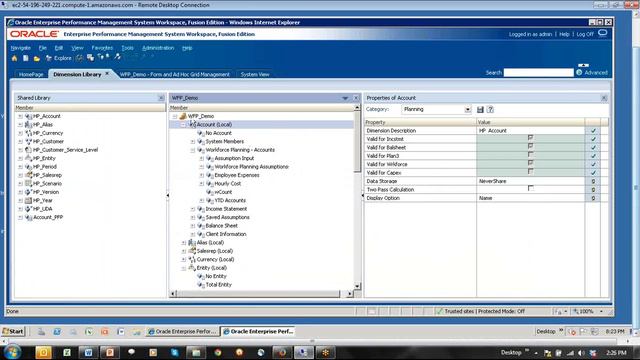
Task: Click the WFP_Demo application root node
Action: [x=201, y=116]
